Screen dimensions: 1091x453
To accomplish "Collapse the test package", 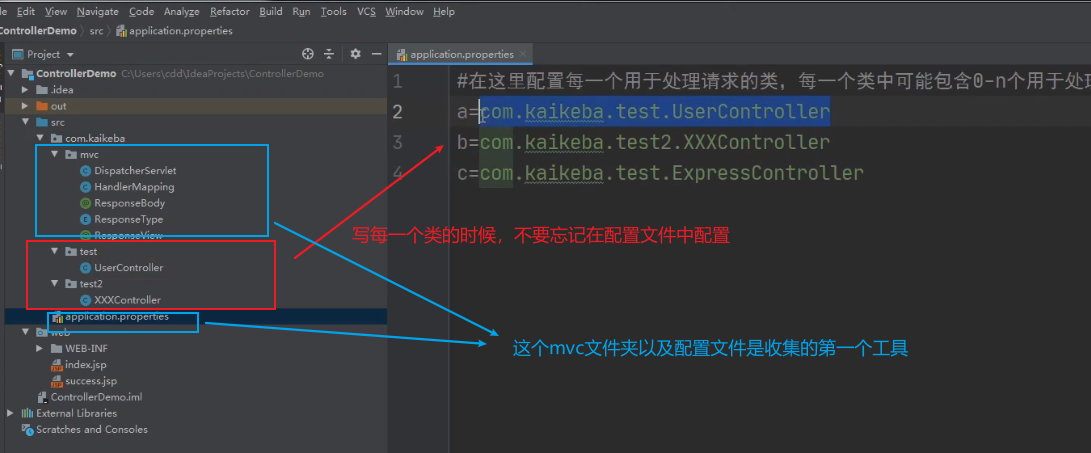I will click(55, 251).
